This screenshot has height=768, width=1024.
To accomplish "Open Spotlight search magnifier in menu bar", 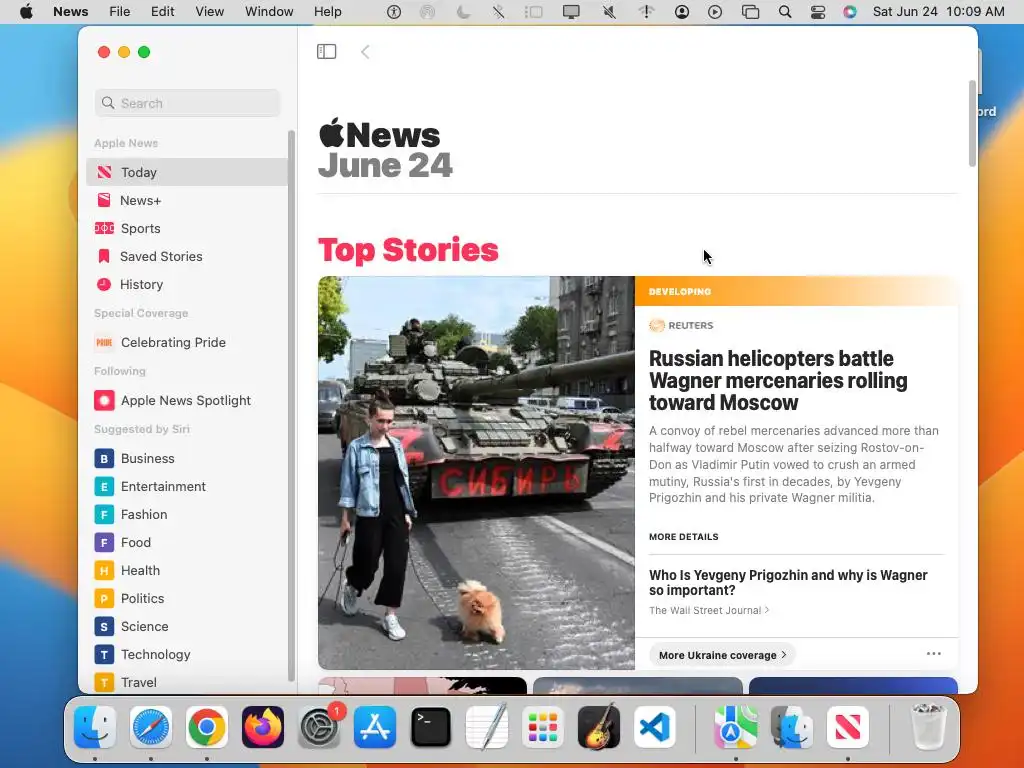I will (x=785, y=12).
